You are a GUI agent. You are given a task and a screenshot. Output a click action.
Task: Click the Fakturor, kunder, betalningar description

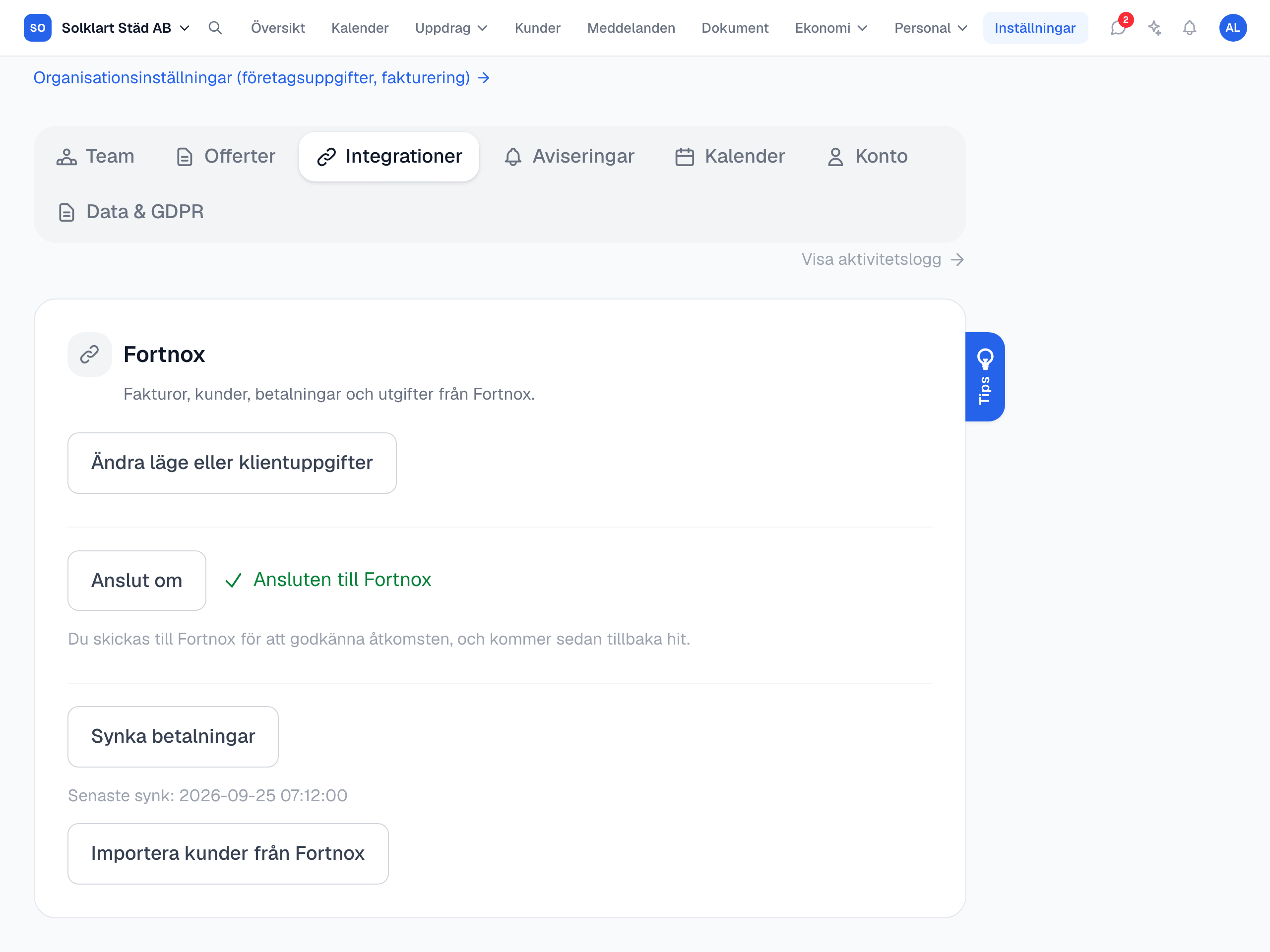point(329,394)
